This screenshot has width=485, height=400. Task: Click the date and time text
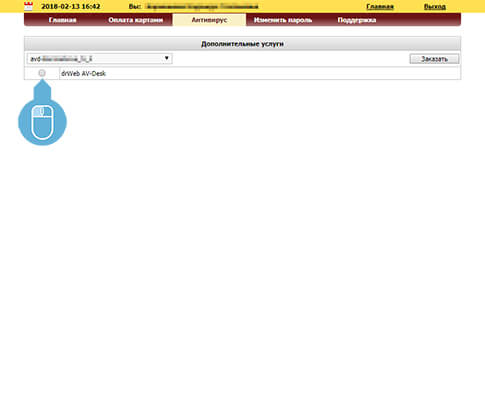coord(71,6)
